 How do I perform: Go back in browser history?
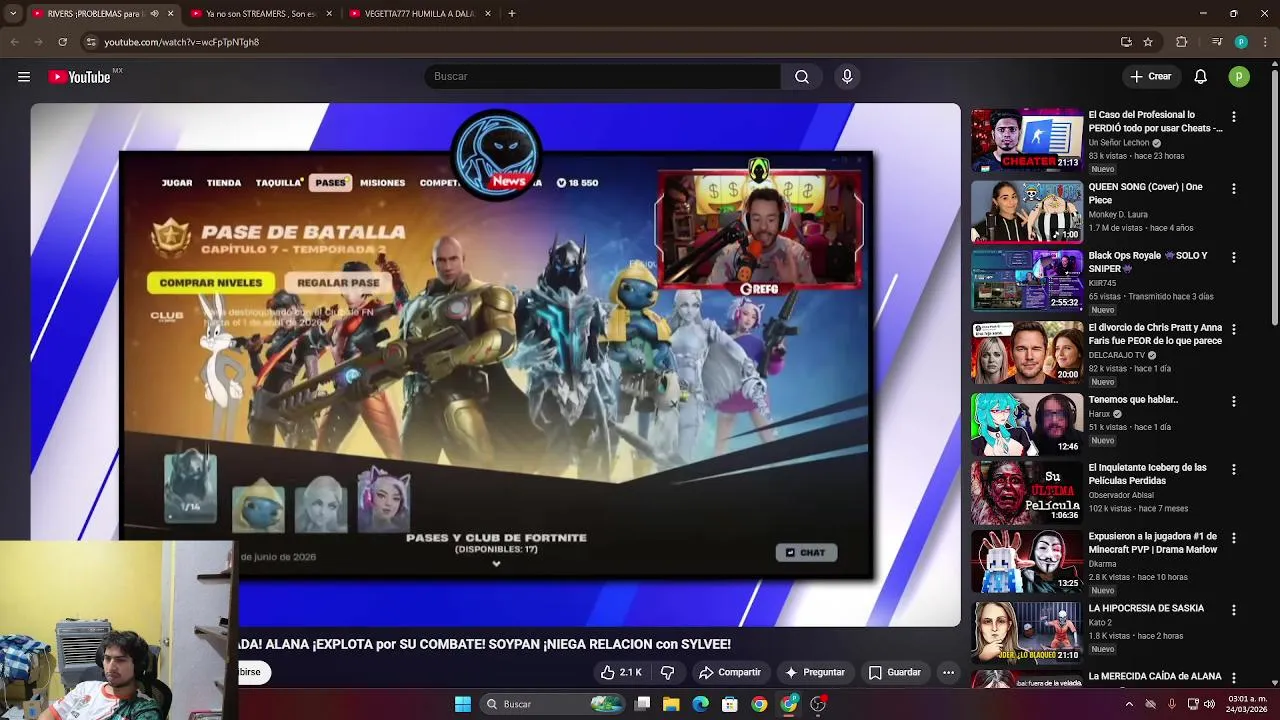click(15, 42)
